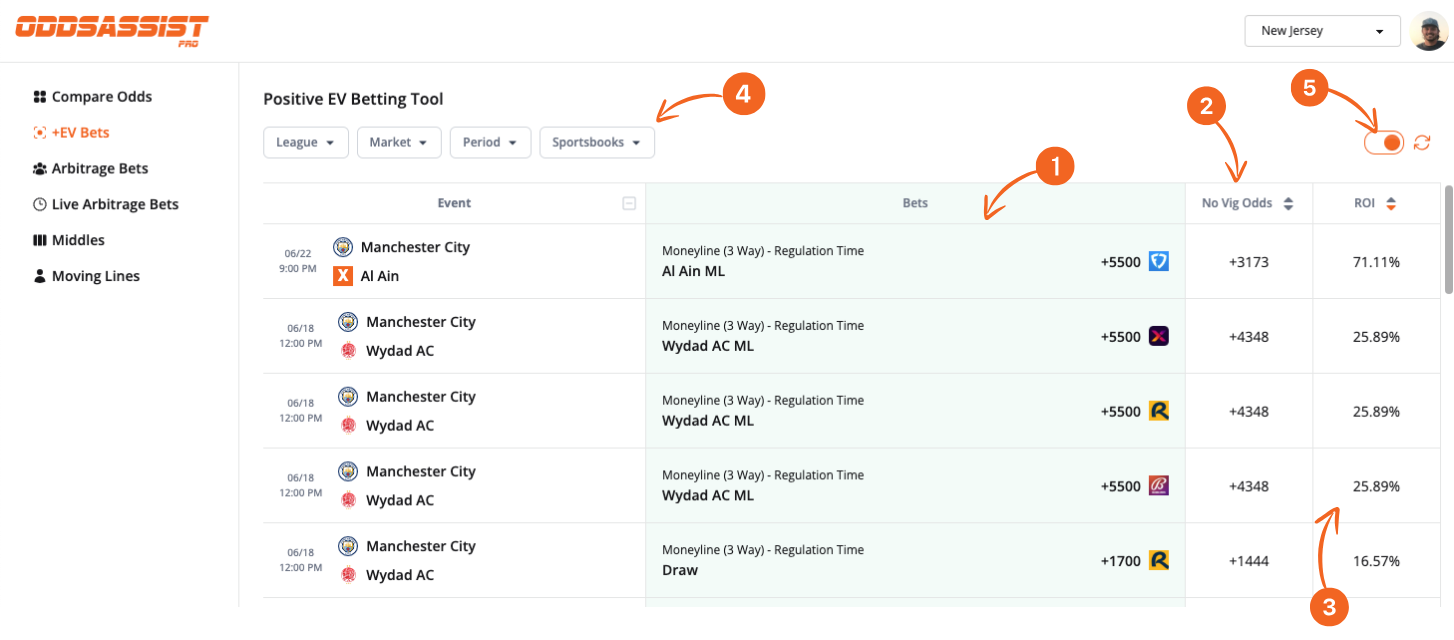Open the Sportsbooks dropdown
The width and height of the screenshot is (1454, 640).
[x=597, y=142]
